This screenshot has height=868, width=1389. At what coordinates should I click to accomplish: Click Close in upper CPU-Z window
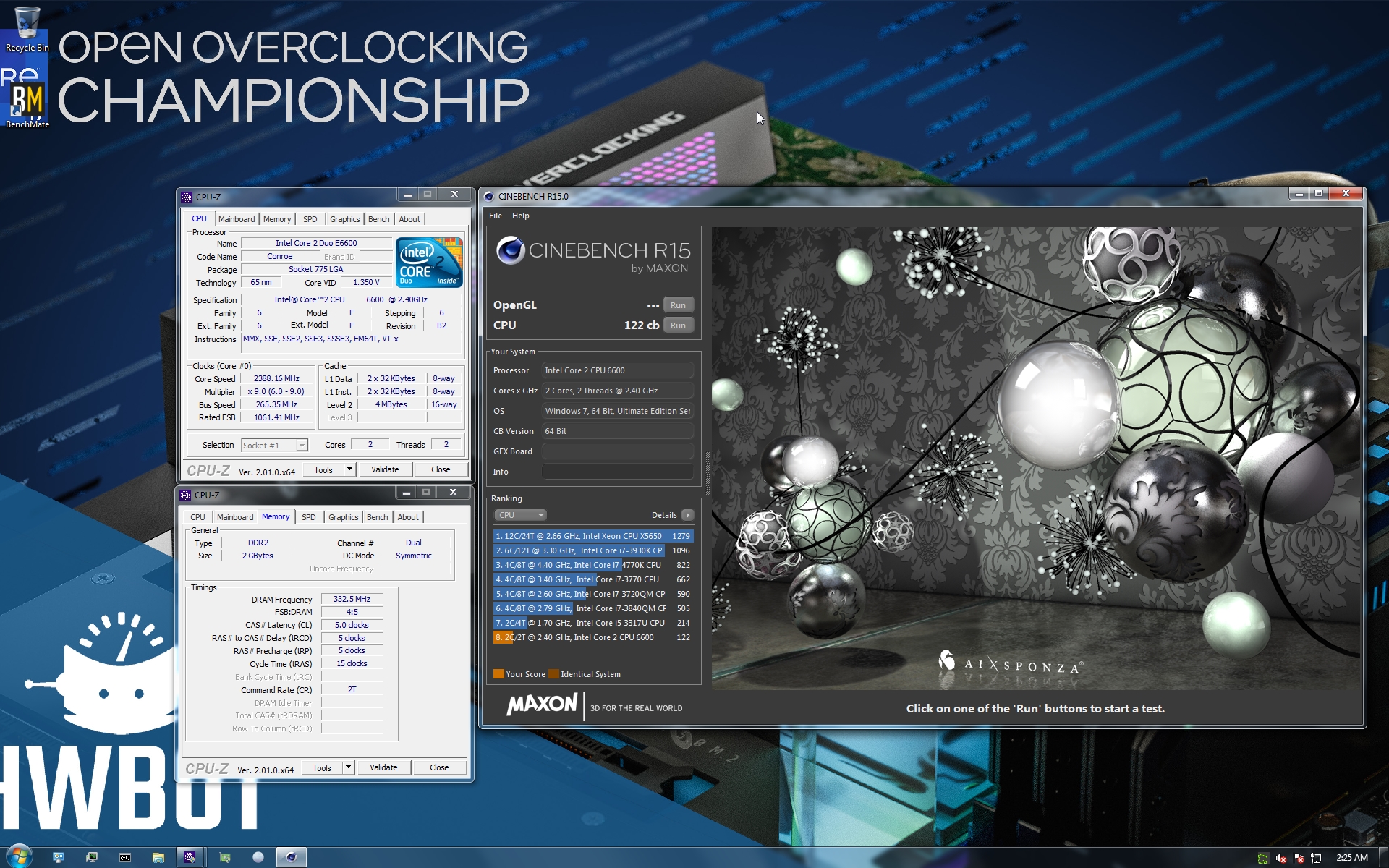tap(441, 469)
